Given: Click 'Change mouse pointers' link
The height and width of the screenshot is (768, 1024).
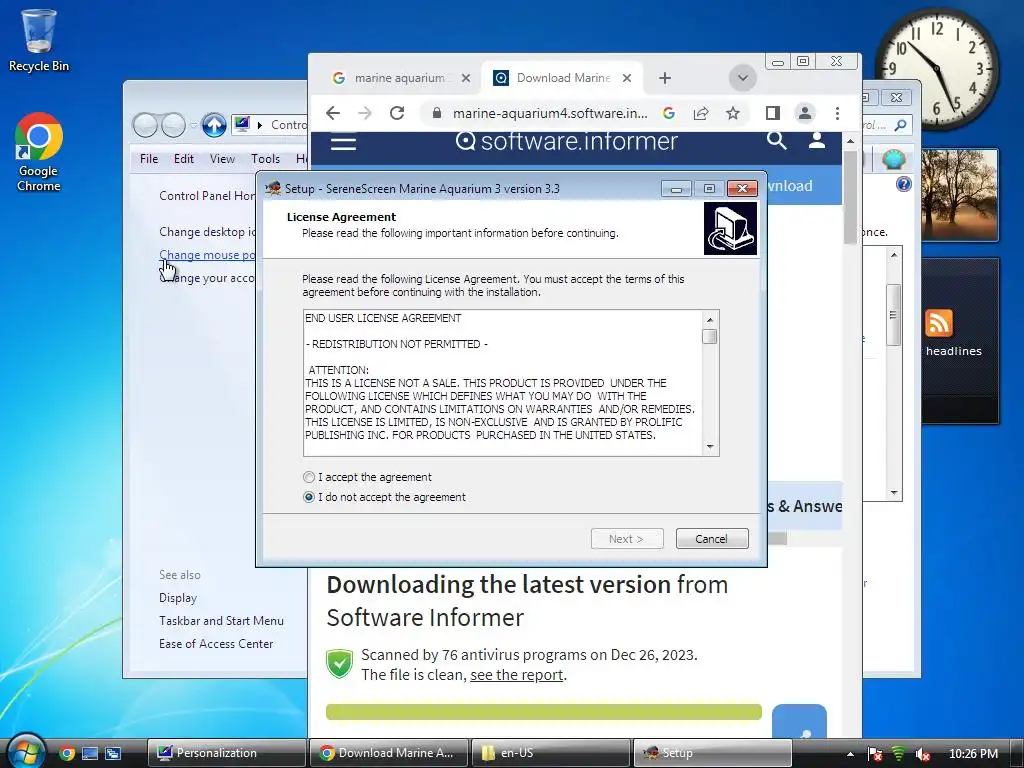Looking at the screenshot, I should (x=207, y=255).
